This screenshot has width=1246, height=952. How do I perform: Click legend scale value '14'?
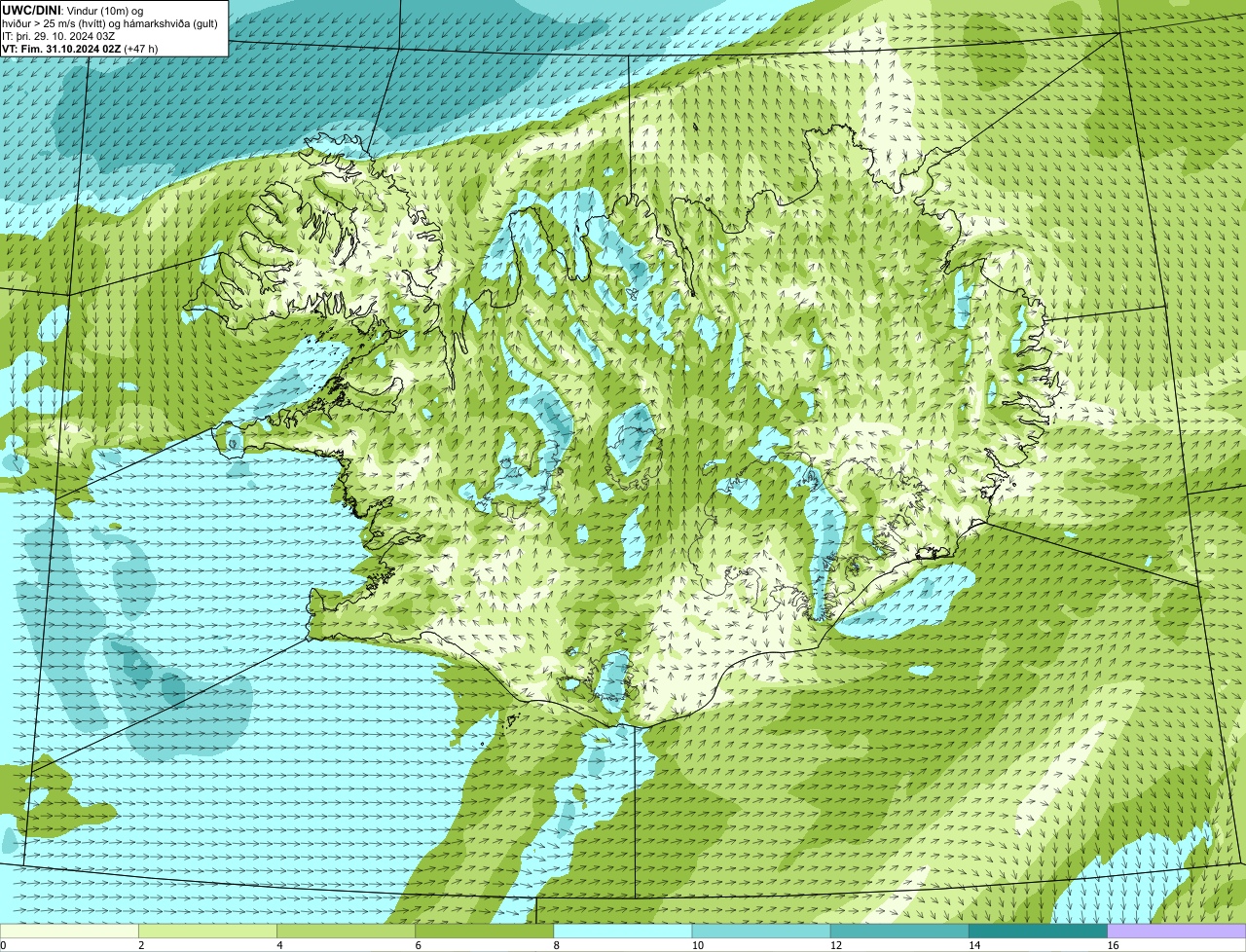[973, 945]
